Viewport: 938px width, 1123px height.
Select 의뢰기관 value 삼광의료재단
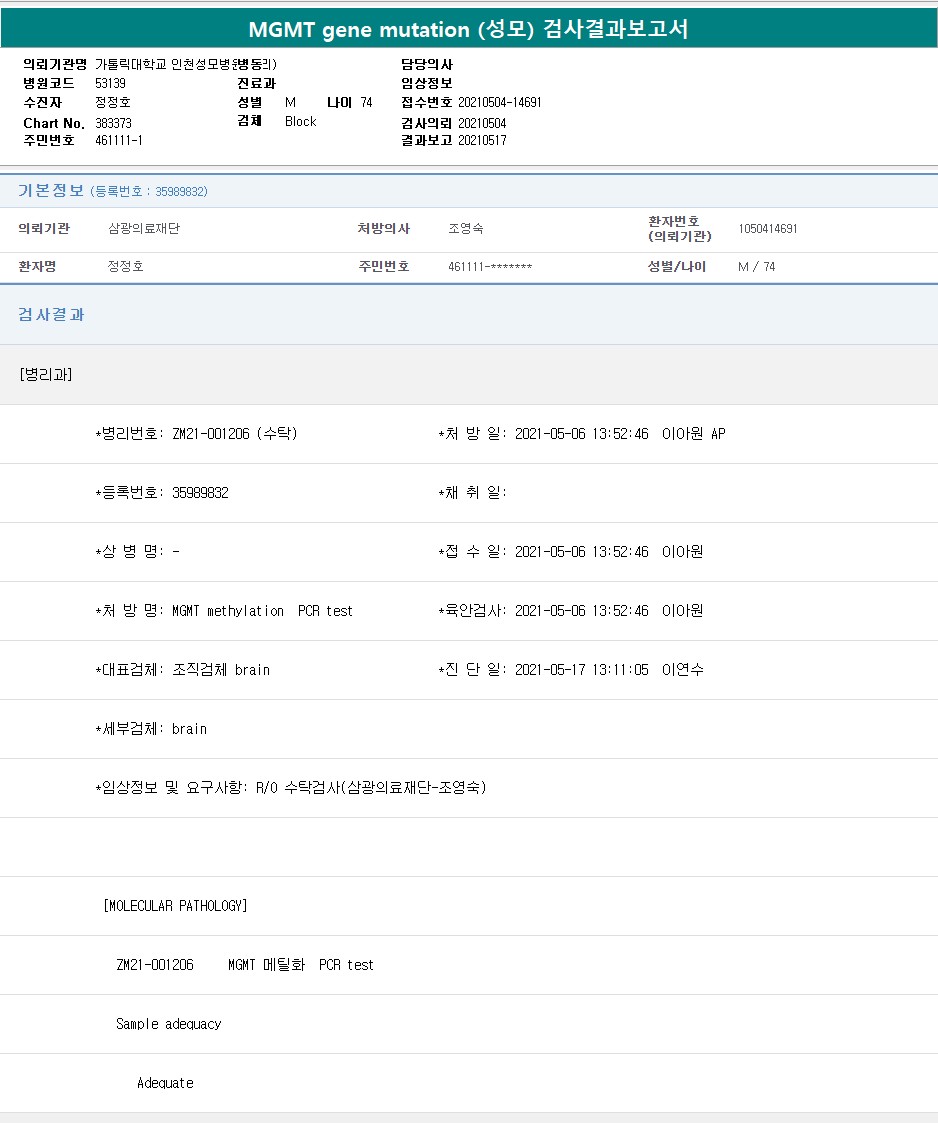143,229
